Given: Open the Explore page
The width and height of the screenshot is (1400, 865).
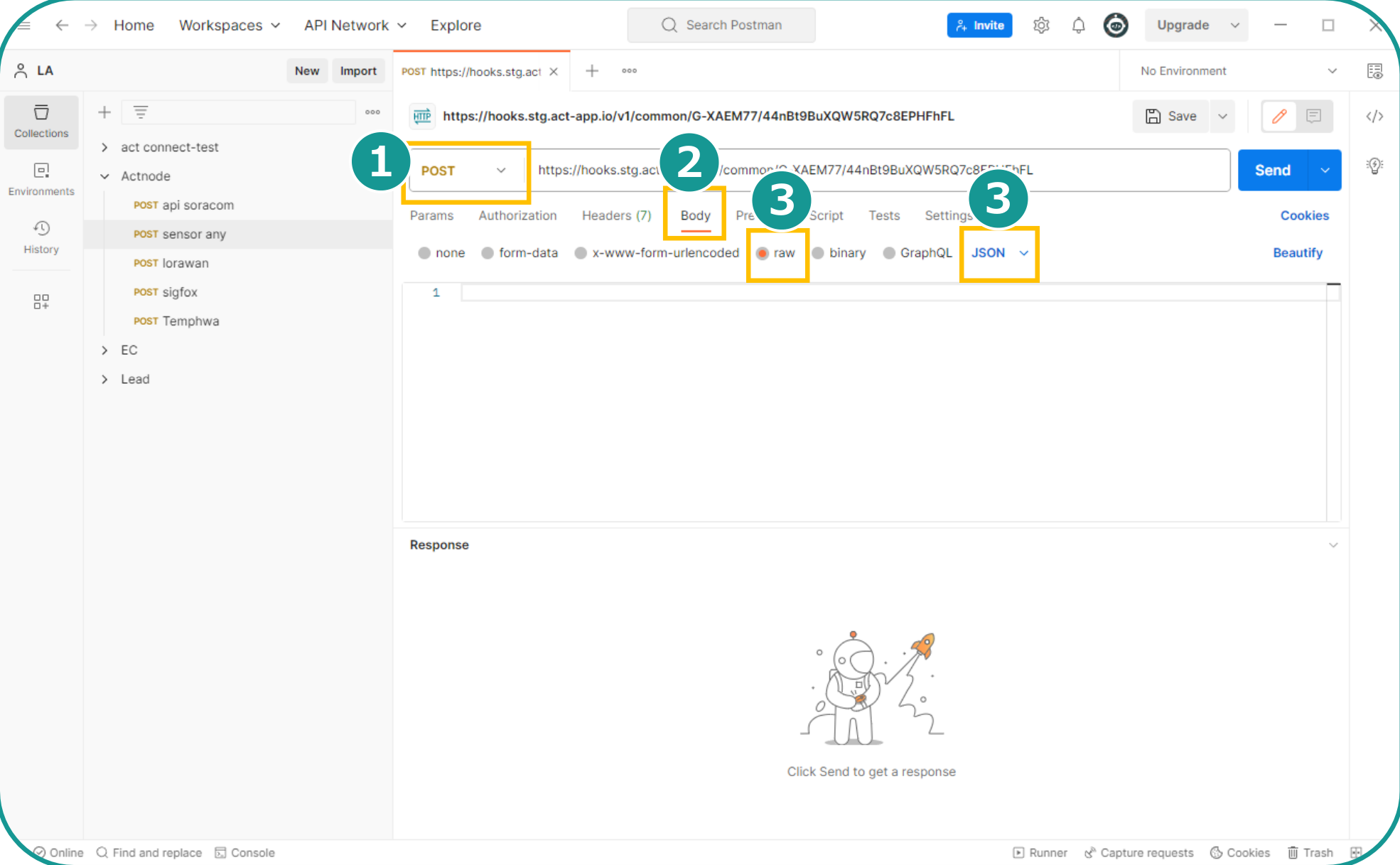Looking at the screenshot, I should [456, 25].
